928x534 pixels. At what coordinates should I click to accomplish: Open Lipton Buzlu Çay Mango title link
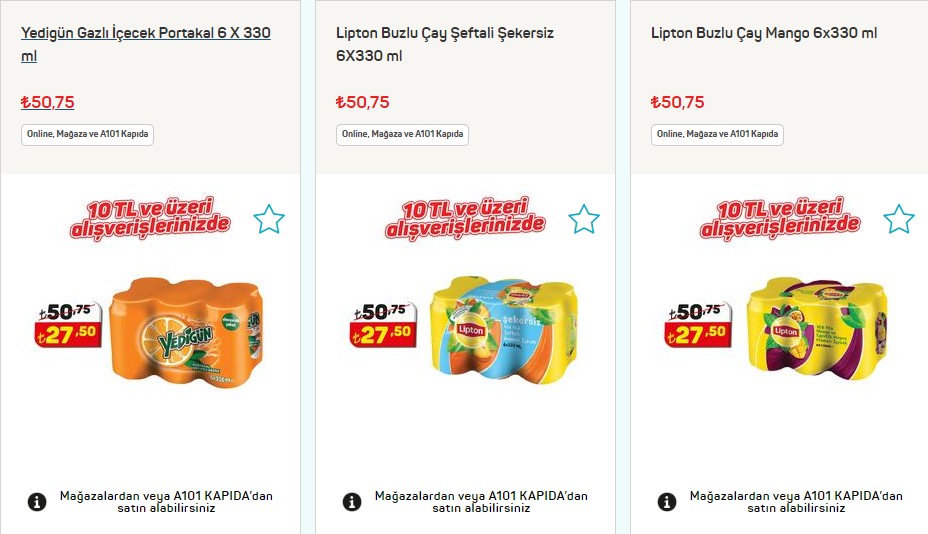(x=763, y=33)
